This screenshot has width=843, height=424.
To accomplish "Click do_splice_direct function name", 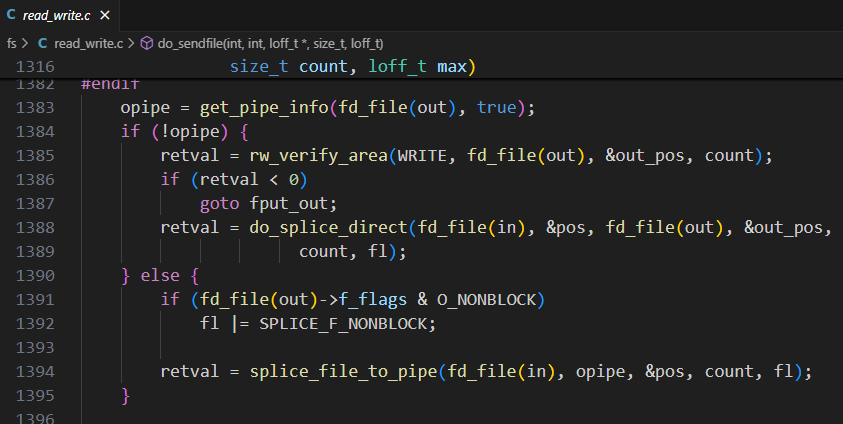I will (328, 227).
